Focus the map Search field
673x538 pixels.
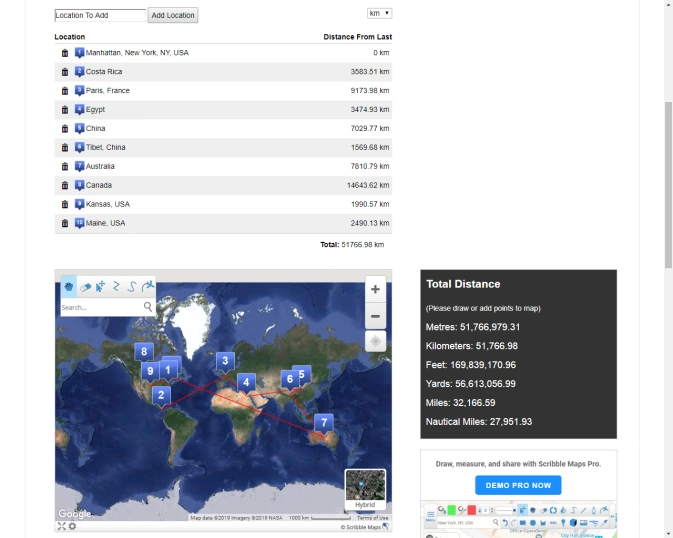click(x=101, y=307)
